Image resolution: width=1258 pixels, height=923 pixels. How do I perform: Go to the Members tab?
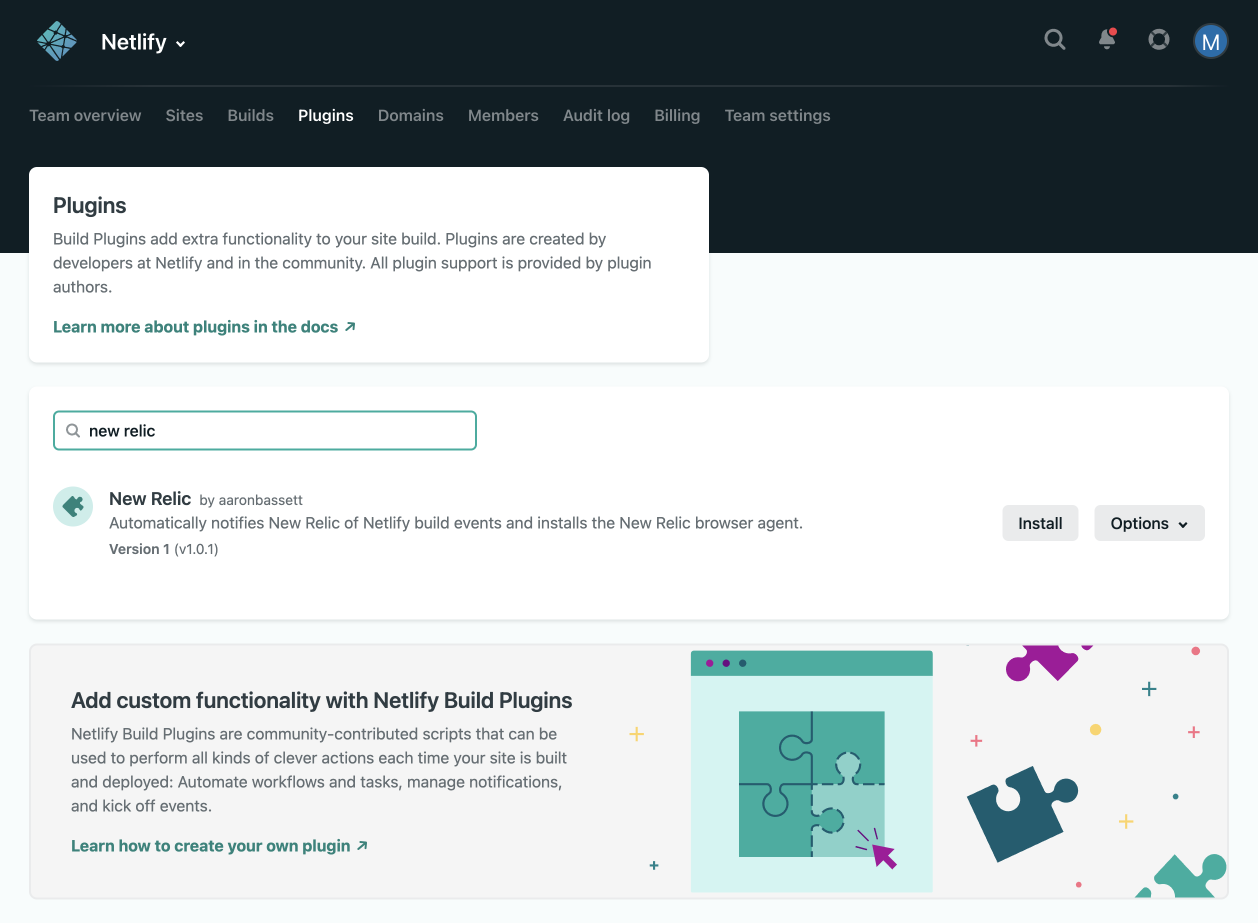(x=503, y=115)
